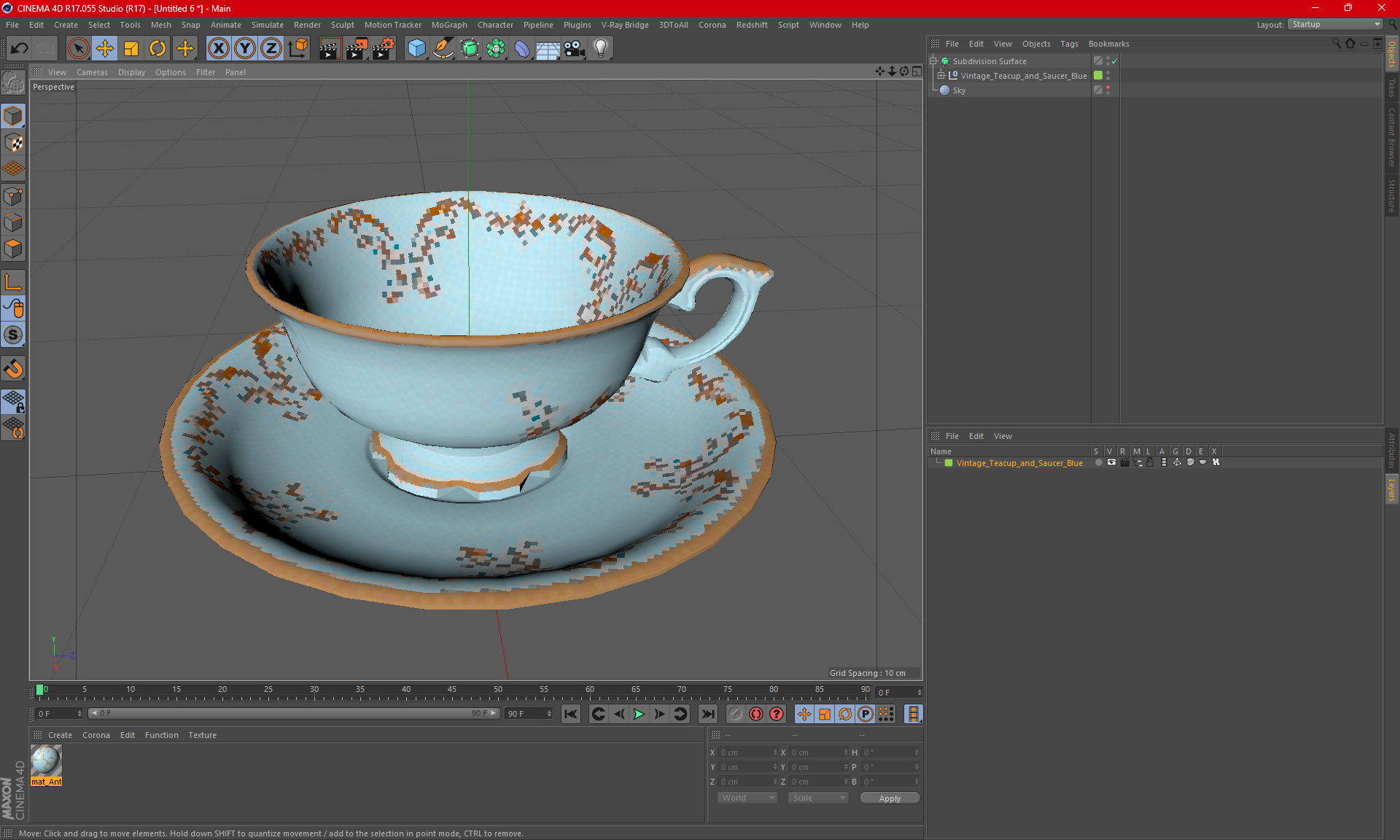The height and width of the screenshot is (840, 1400).
Task: Click timeline frame 45 marker
Action: point(452,690)
